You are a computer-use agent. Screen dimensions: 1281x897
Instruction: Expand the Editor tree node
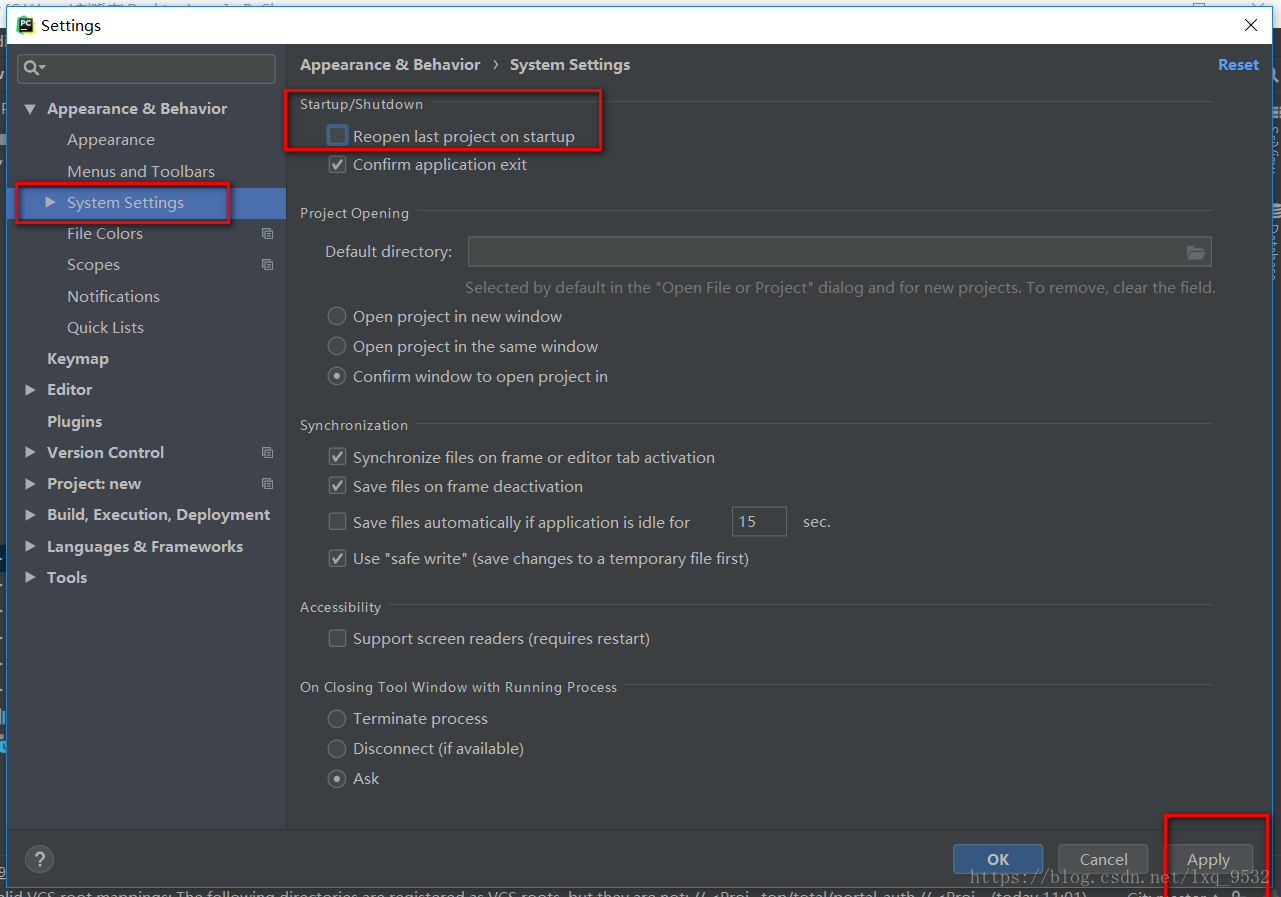(x=30, y=389)
